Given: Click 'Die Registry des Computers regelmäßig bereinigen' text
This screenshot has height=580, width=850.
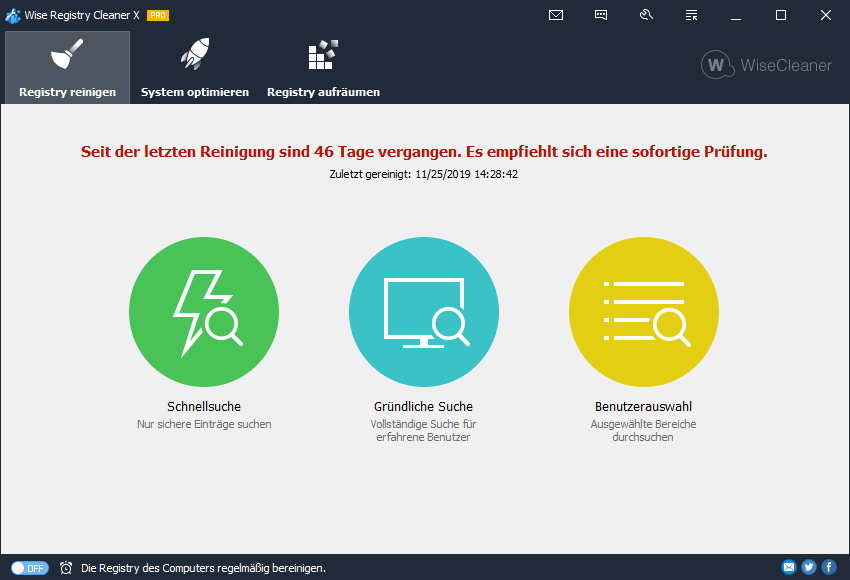Looking at the screenshot, I should click(x=203, y=568).
